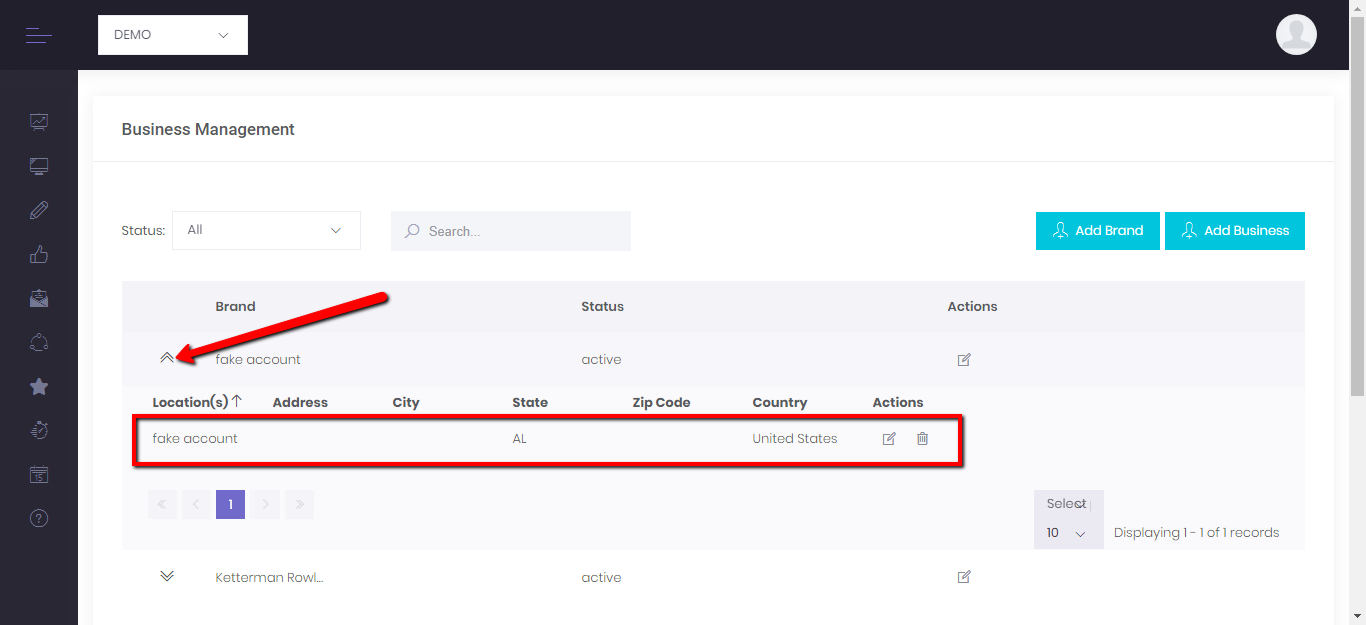Click the help question mark icon

[x=39, y=518]
